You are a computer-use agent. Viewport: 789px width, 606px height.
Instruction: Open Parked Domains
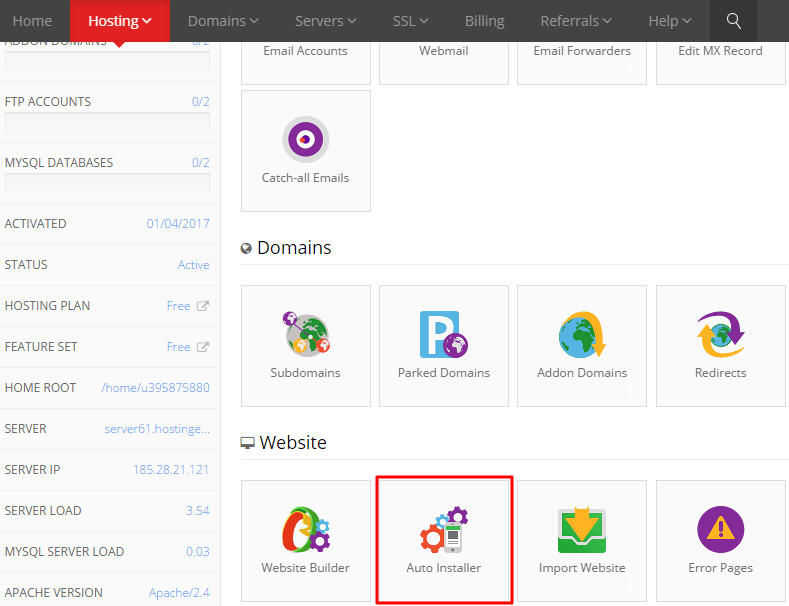pos(444,345)
